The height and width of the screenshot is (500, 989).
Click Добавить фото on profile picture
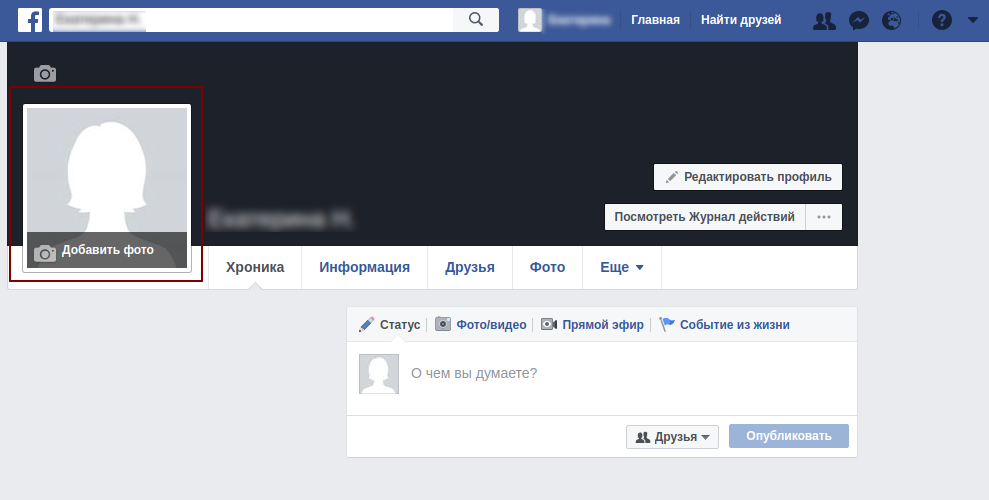tap(107, 250)
